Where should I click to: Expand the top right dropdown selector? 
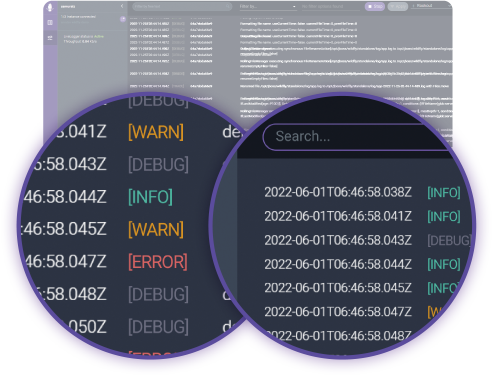431,6
